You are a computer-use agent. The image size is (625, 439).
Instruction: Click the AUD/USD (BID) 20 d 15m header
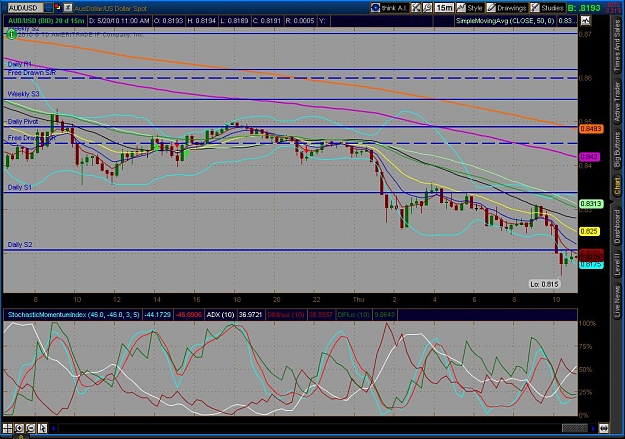coord(44,21)
